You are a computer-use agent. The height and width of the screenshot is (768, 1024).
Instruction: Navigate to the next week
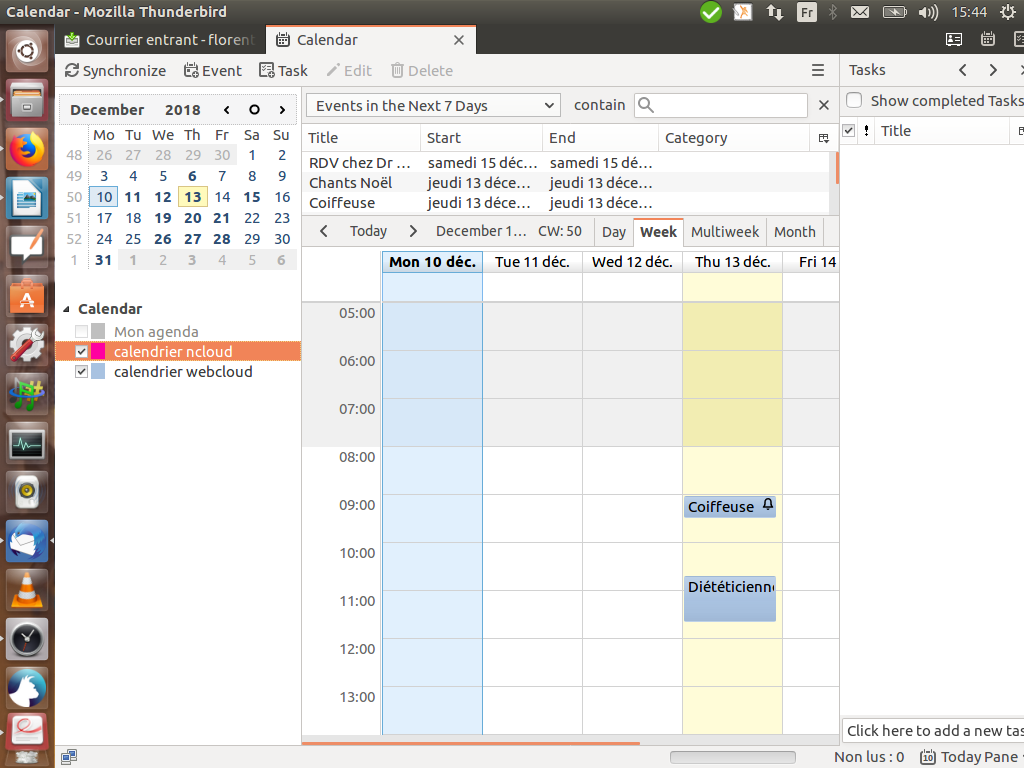[x=413, y=231]
